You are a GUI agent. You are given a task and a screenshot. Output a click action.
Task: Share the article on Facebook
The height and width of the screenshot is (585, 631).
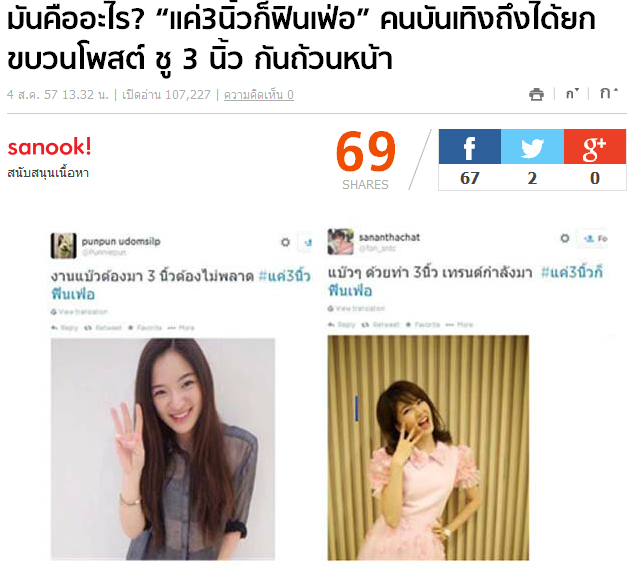point(470,146)
